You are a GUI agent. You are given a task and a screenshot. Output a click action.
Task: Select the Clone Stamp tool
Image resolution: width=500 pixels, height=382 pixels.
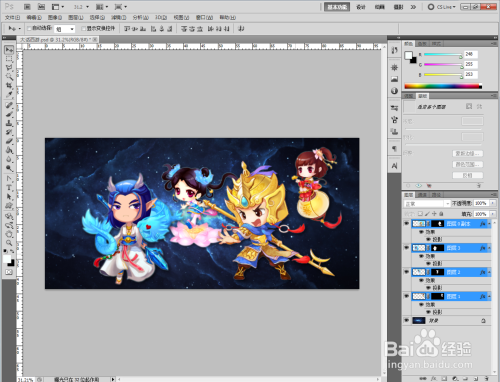(x=9, y=123)
